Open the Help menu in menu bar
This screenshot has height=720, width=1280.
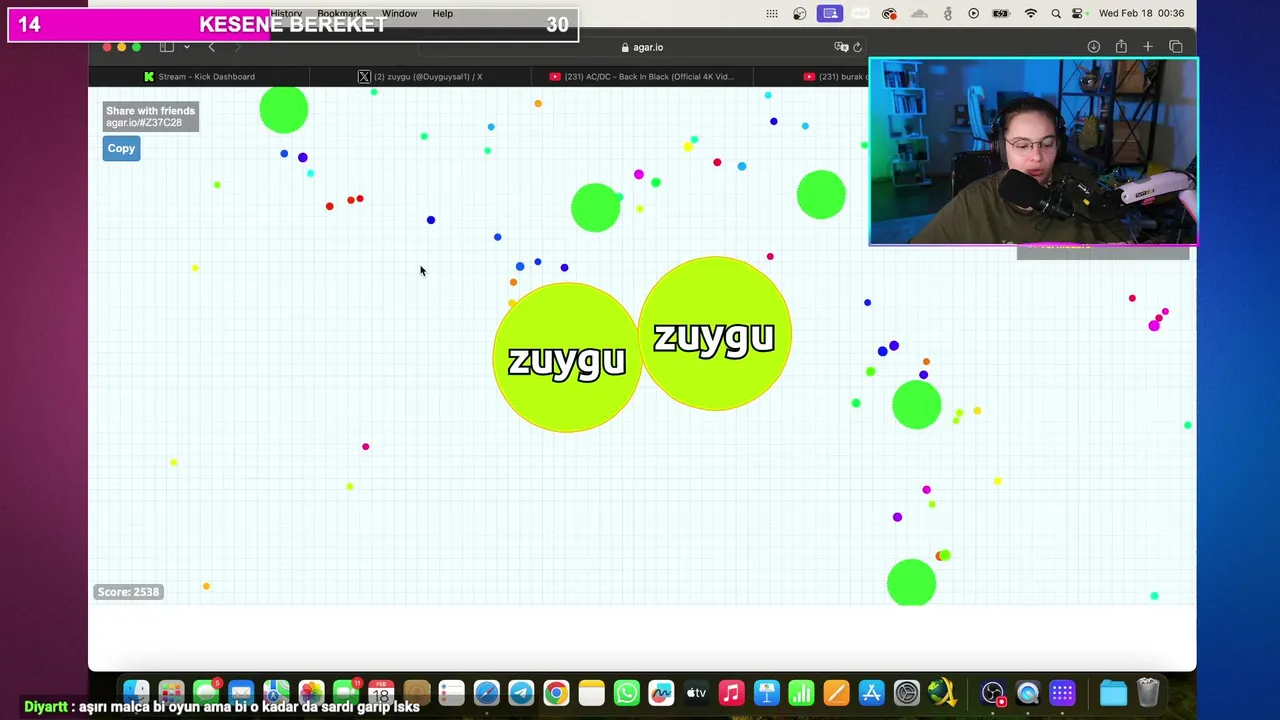click(x=442, y=14)
